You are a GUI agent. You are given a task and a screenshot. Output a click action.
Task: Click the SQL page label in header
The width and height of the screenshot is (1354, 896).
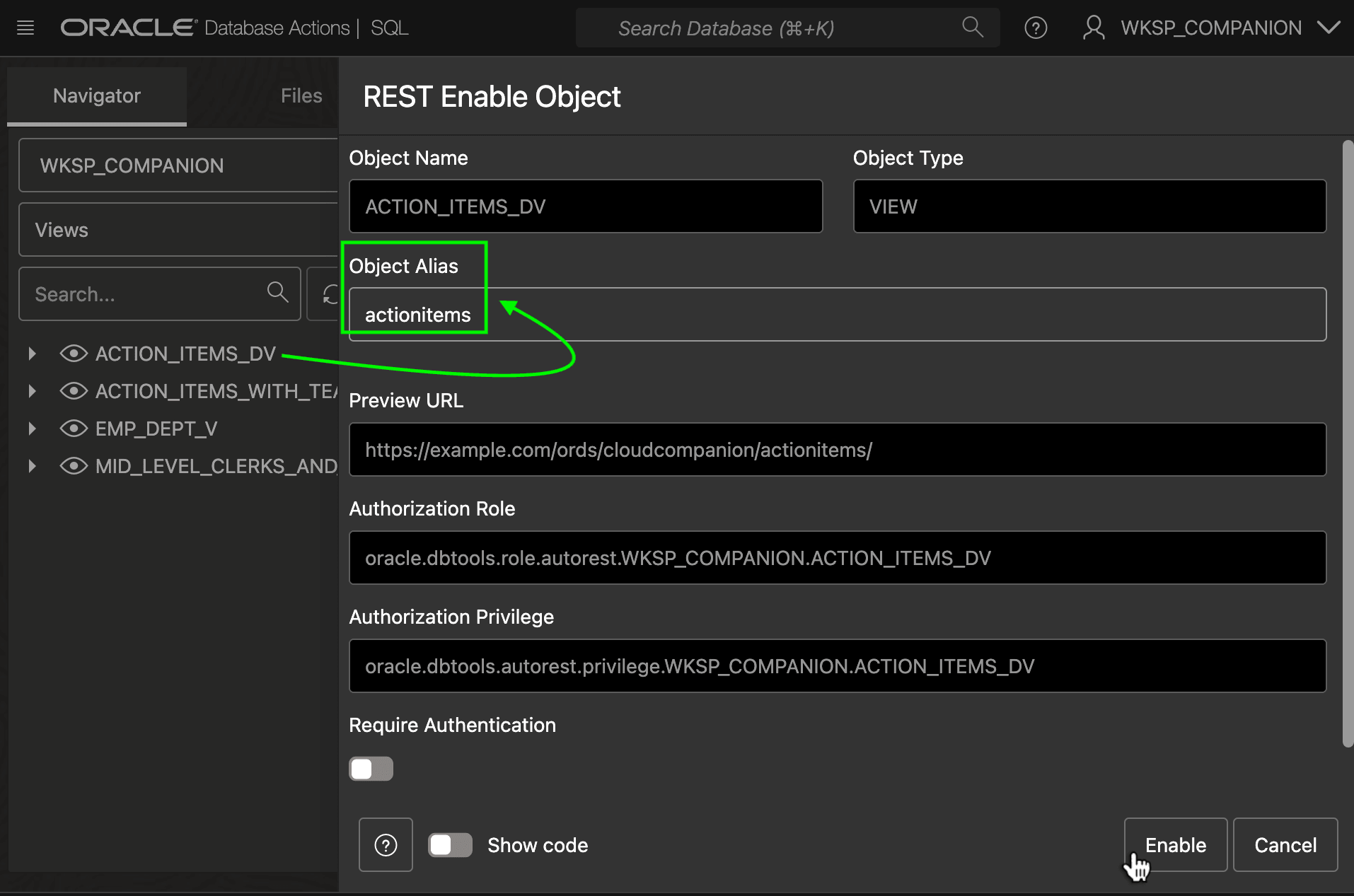click(390, 28)
